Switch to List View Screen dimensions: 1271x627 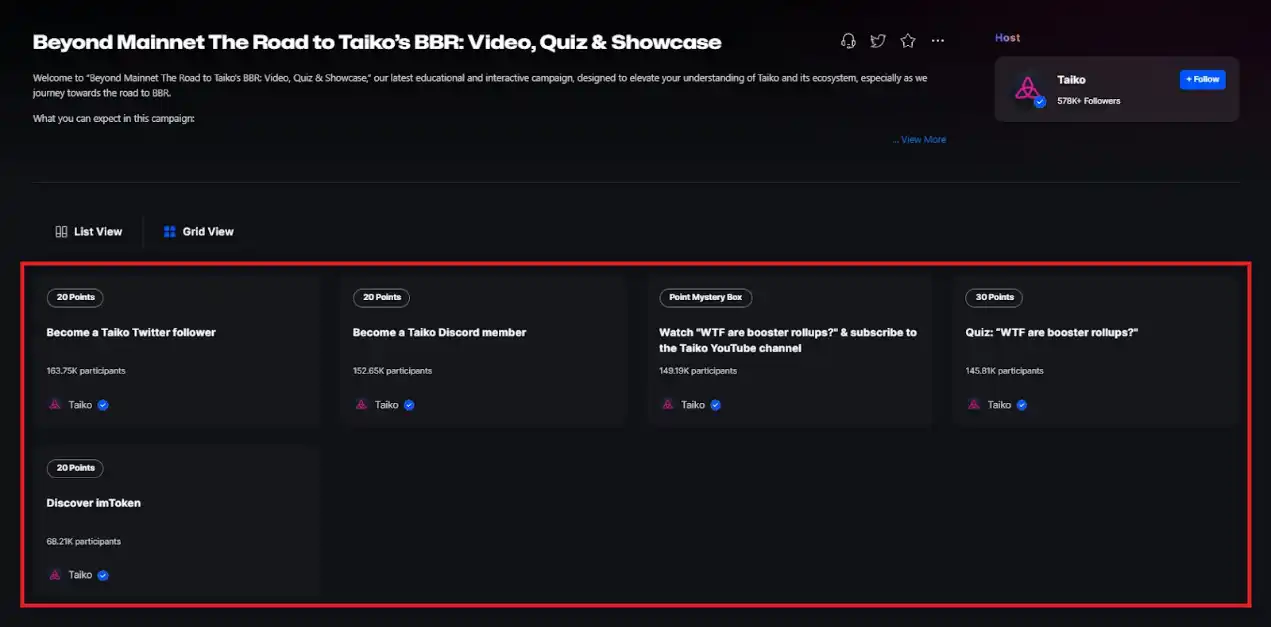click(x=97, y=232)
